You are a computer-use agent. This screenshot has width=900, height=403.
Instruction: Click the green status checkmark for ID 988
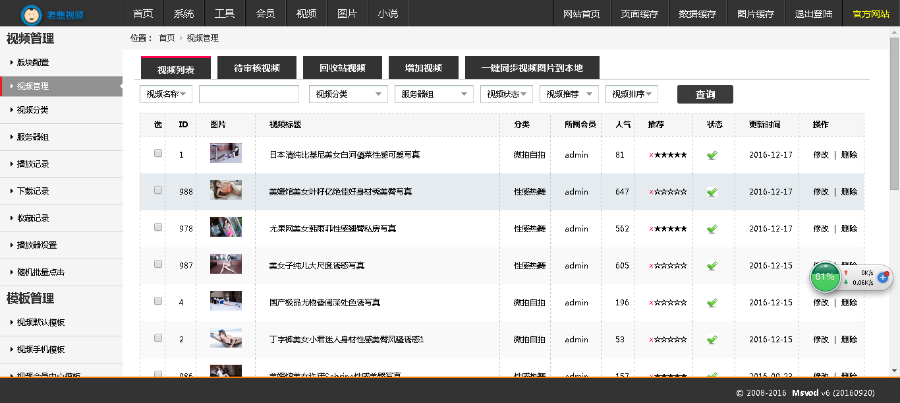[712, 191]
